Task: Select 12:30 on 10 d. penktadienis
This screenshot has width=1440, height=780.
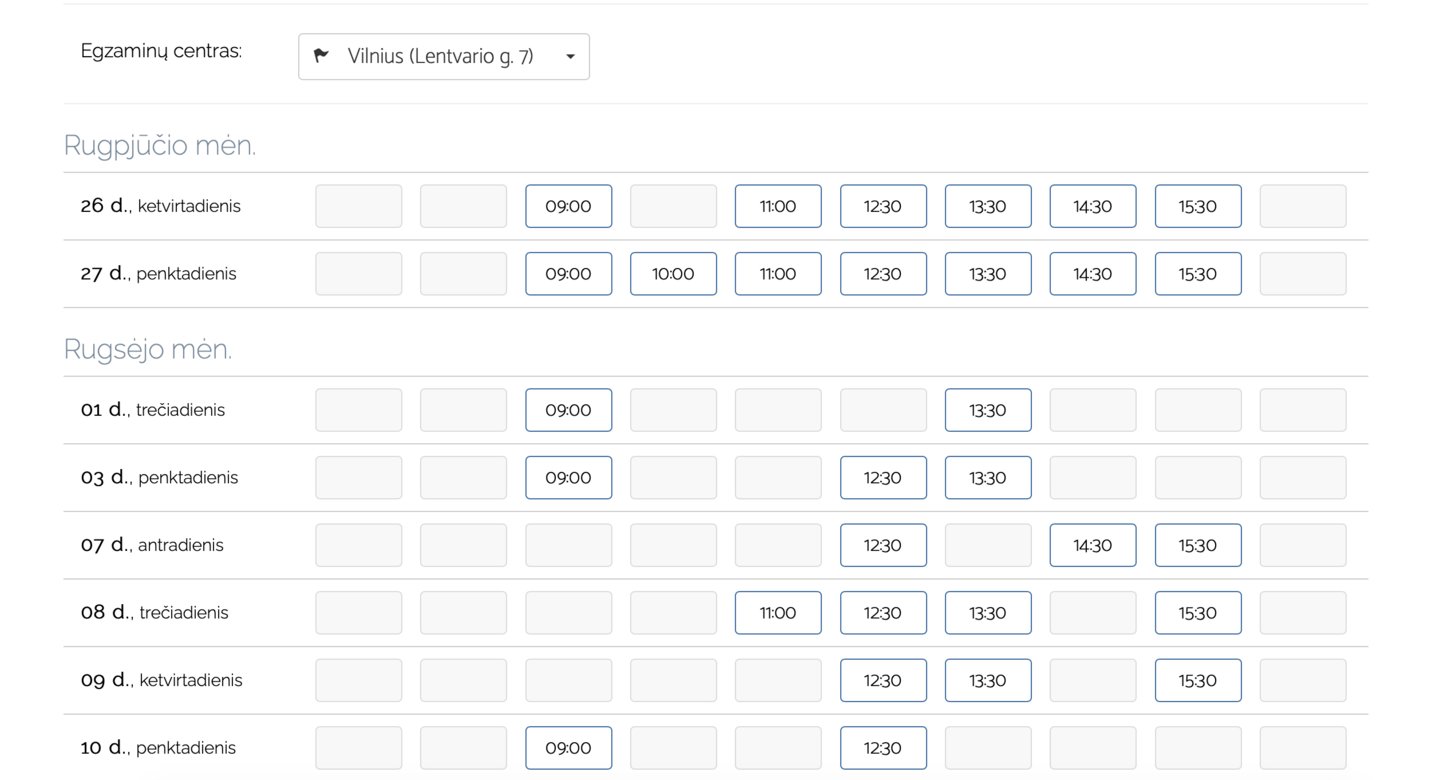Action: [883, 748]
